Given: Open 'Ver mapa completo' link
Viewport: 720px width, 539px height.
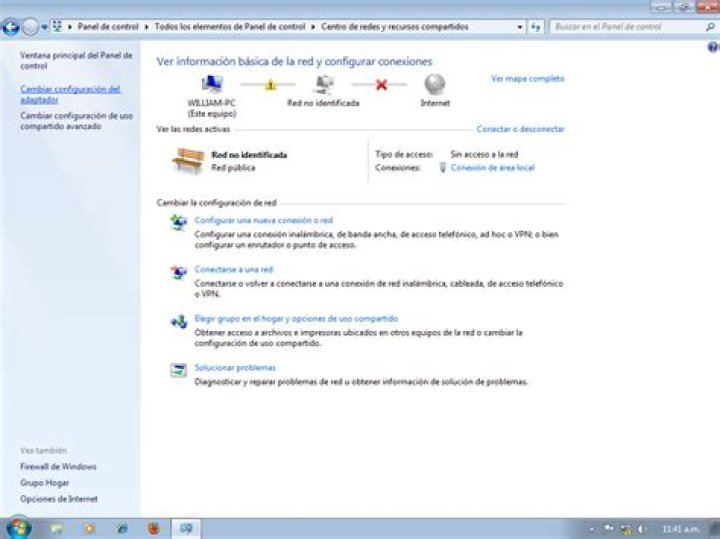Looking at the screenshot, I should 528,79.
